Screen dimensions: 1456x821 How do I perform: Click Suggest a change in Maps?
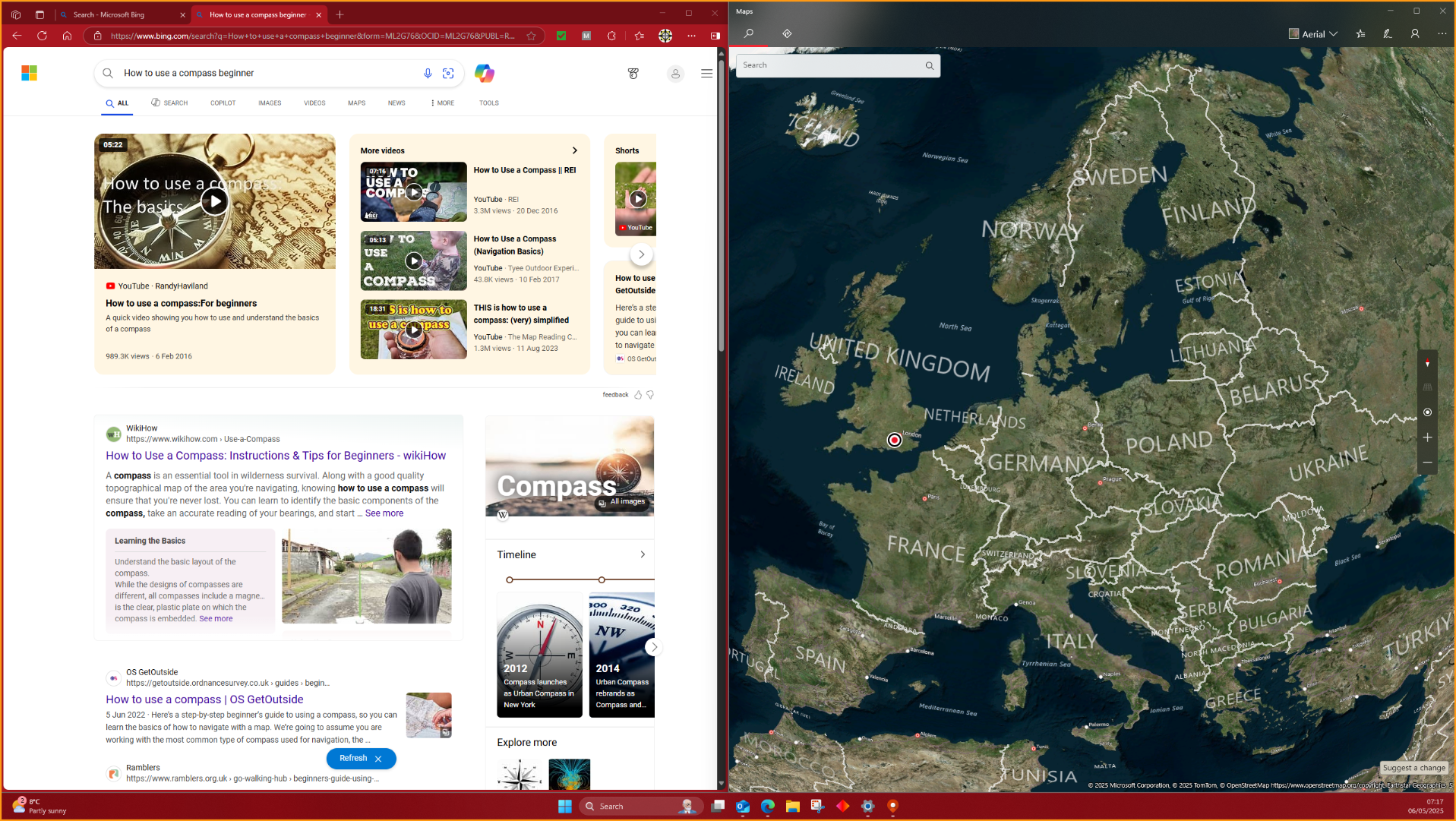(1413, 768)
